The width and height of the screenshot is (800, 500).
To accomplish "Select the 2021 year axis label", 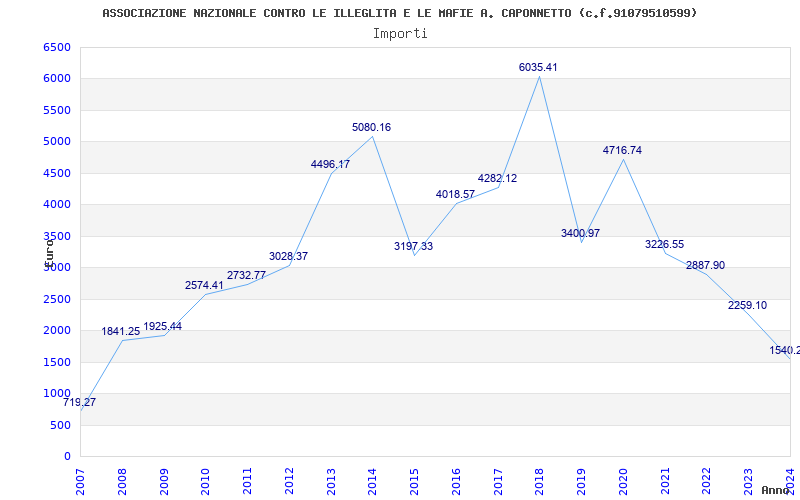I will point(665,482).
